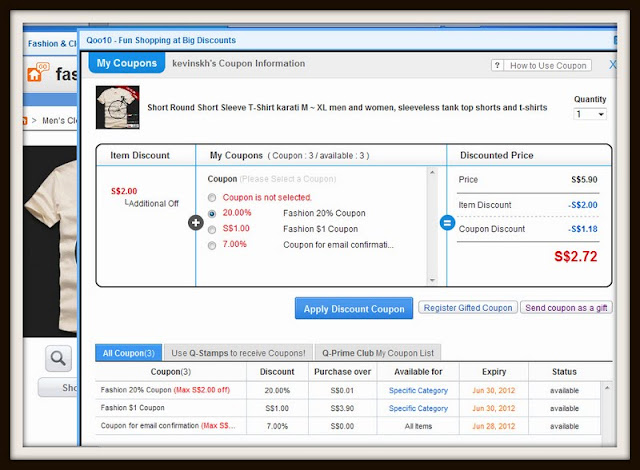The image size is (640, 470).
Task: Click Men's Cl breadcrumb in background page
Action: 60,121
